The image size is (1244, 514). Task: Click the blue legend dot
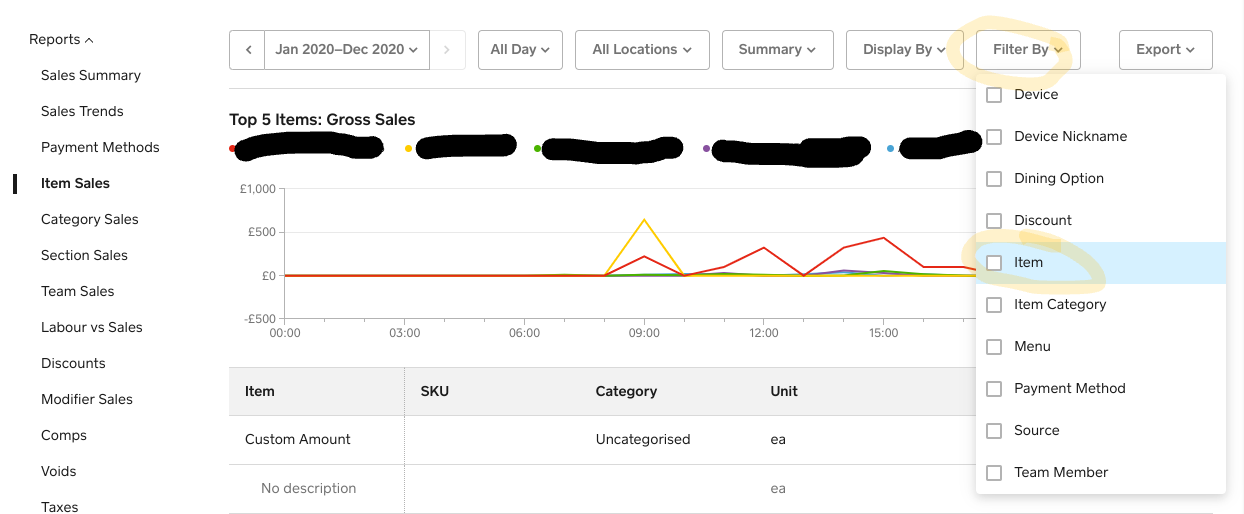pos(891,149)
